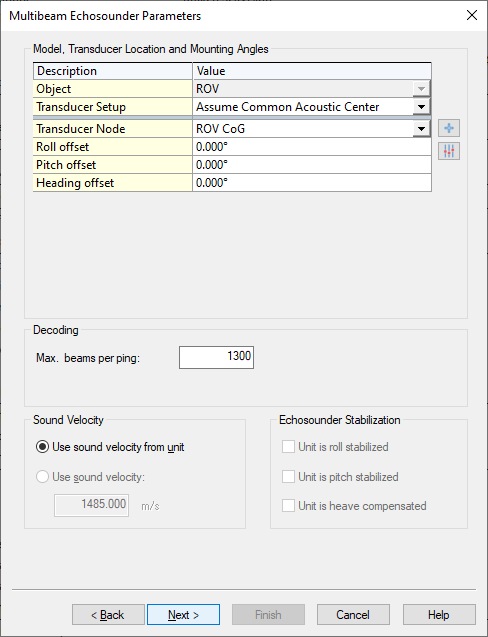Viewport: 488px width, 637px height.
Task: Select the 'Use sound velocity:' radio option
Action: point(42,477)
